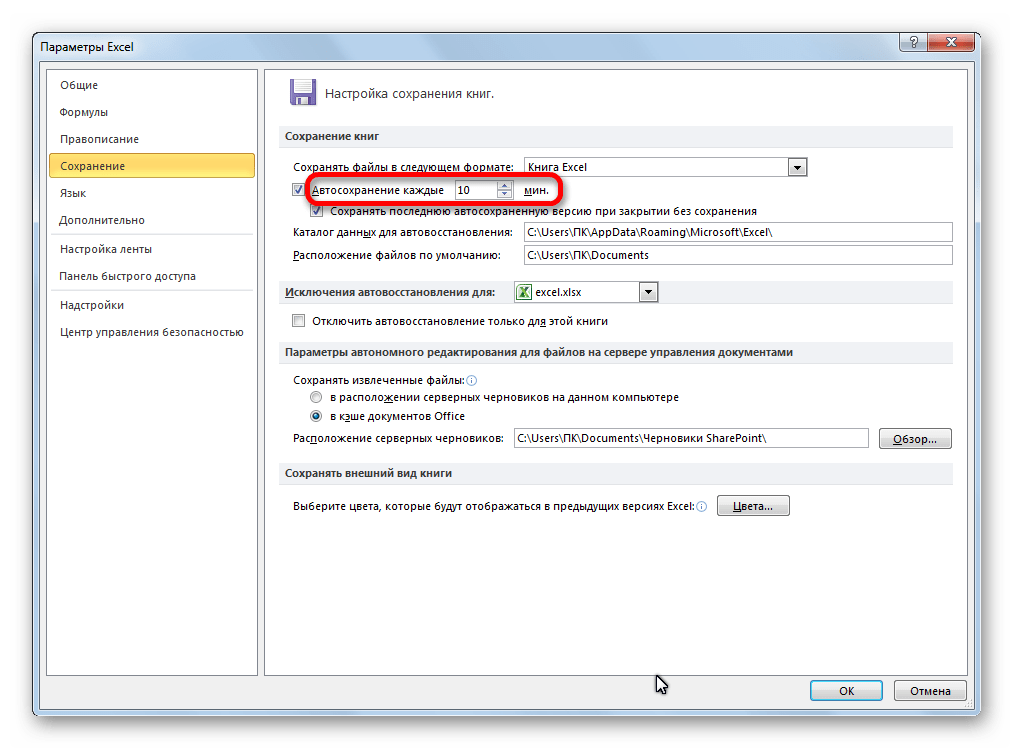Open Центр управления безопасностью category
This screenshot has height=749, width=1014.
[152, 332]
